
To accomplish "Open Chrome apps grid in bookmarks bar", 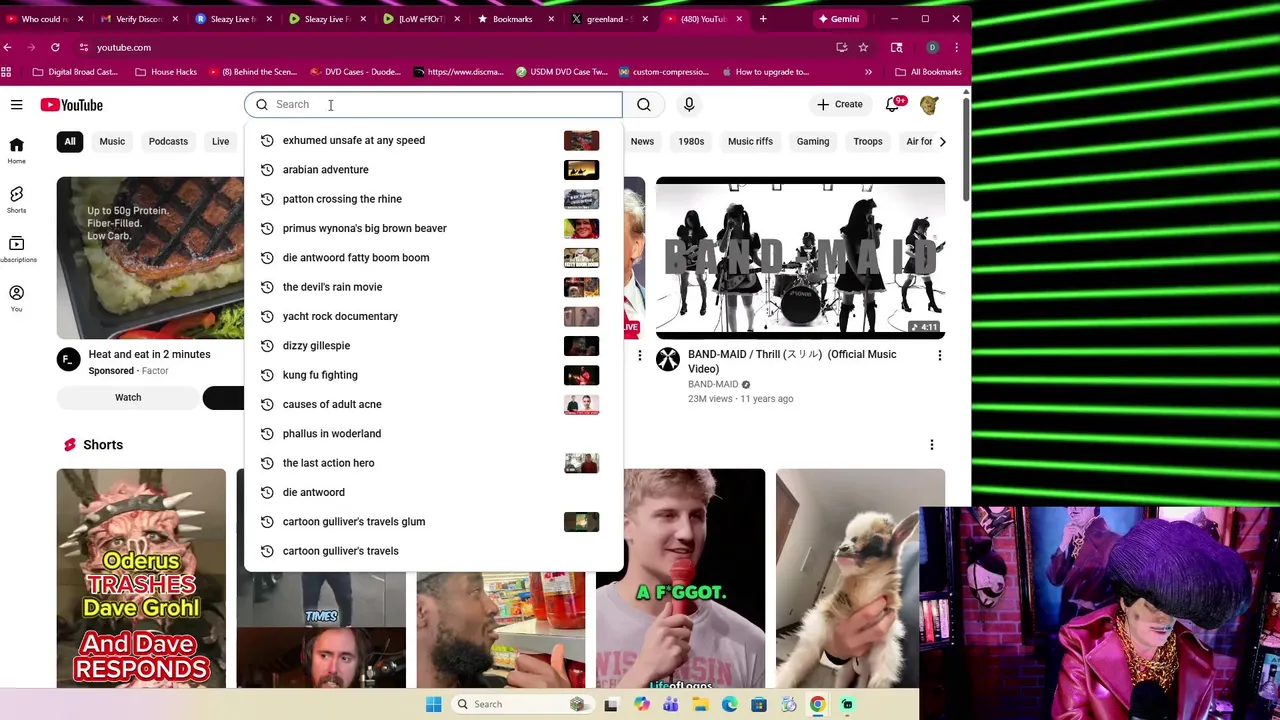I will pyautogui.click(x=6, y=72).
